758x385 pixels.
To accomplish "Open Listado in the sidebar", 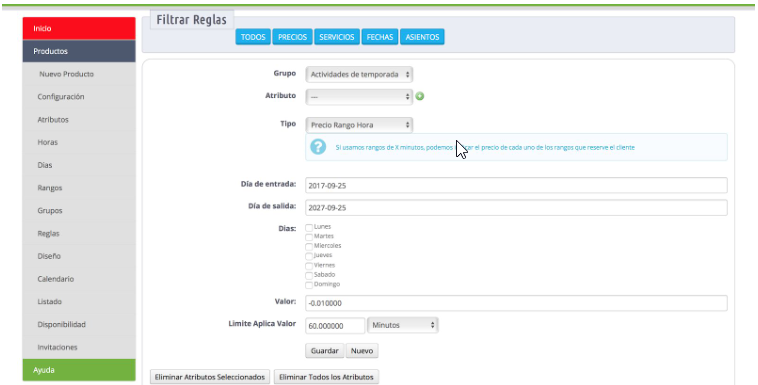I will (79, 301).
